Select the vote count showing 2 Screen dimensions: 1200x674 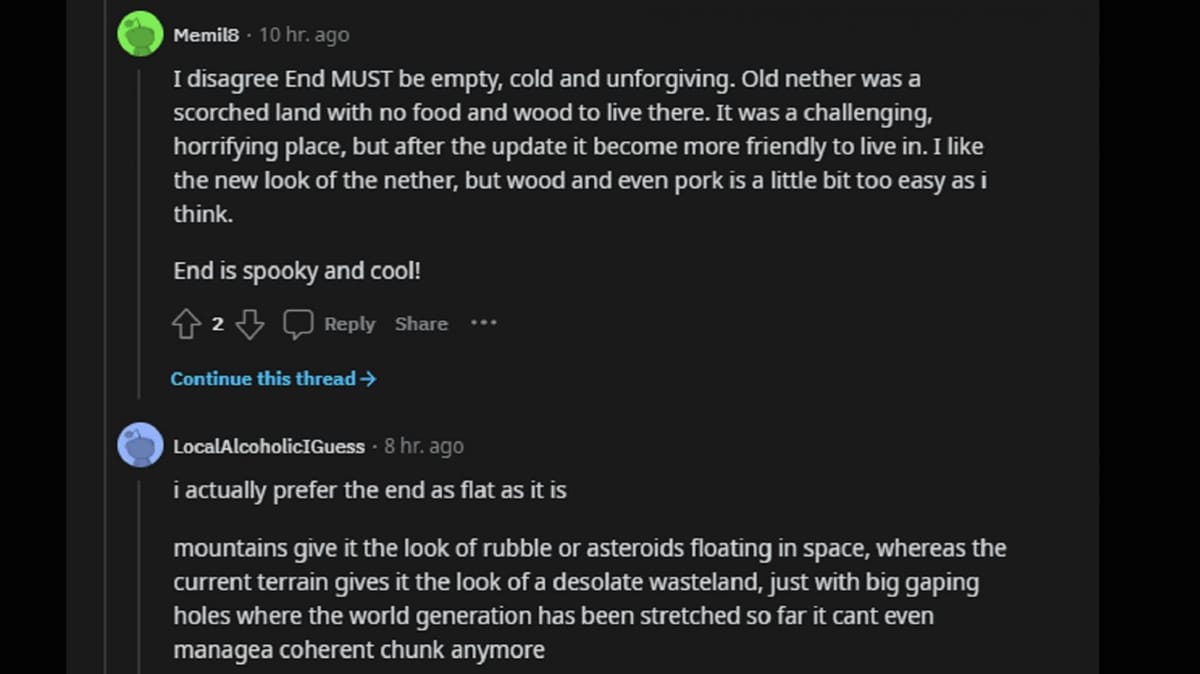pos(218,324)
